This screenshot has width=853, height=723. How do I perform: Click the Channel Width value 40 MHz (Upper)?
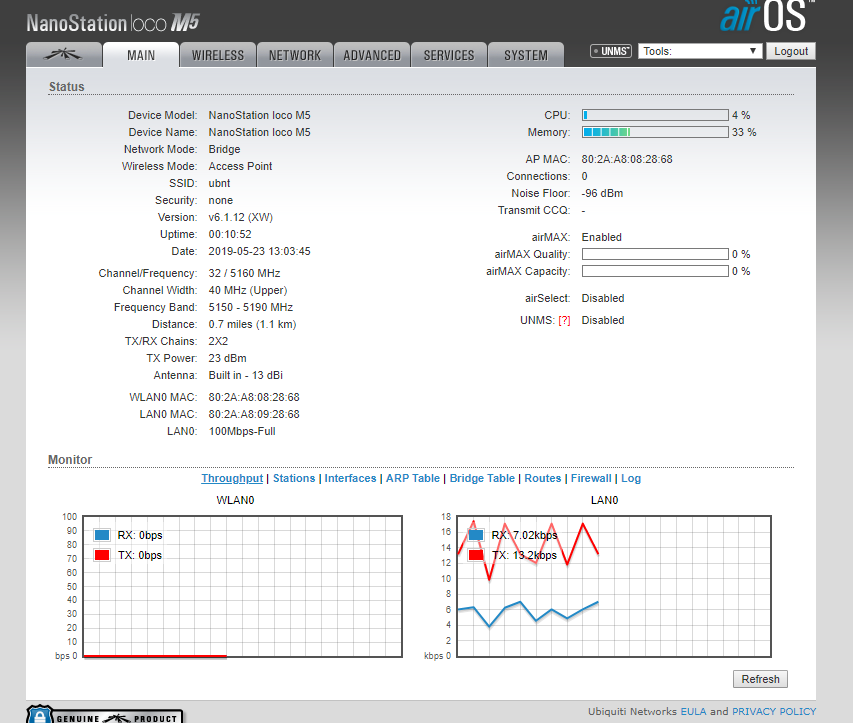[248, 291]
